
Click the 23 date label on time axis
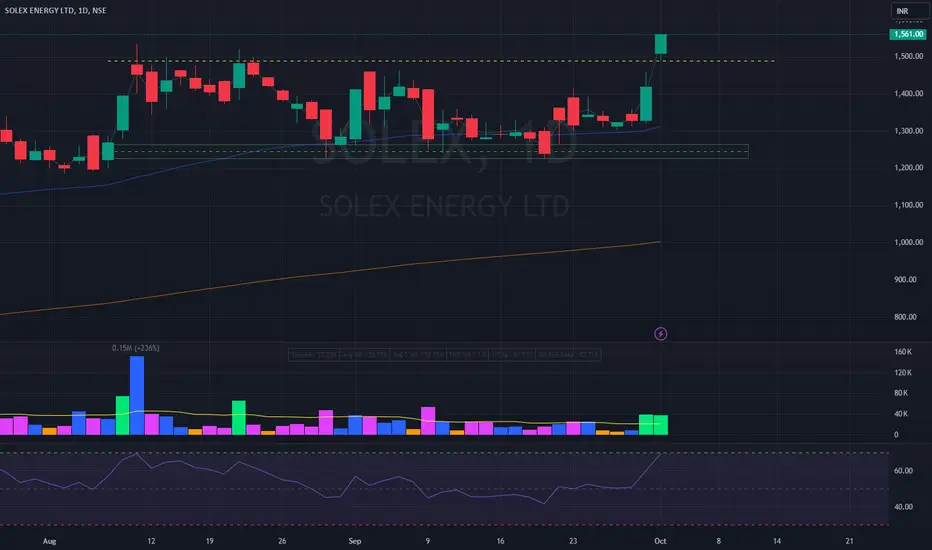pos(573,541)
